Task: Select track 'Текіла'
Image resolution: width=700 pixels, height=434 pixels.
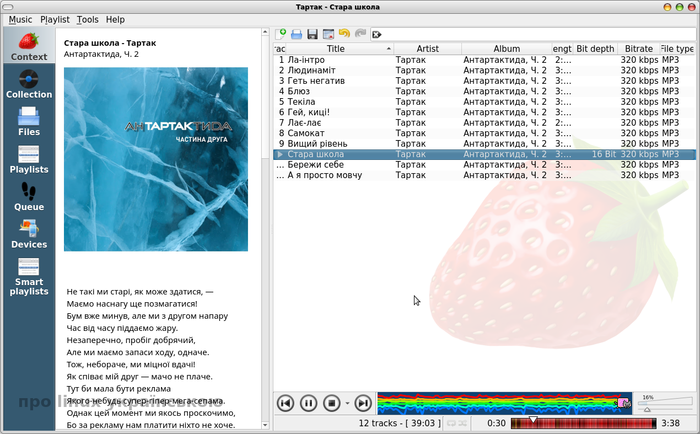Action: click(x=484, y=102)
